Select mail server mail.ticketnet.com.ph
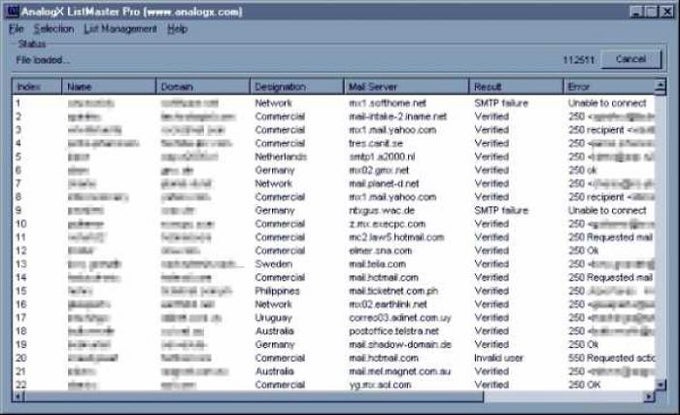 coord(393,291)
